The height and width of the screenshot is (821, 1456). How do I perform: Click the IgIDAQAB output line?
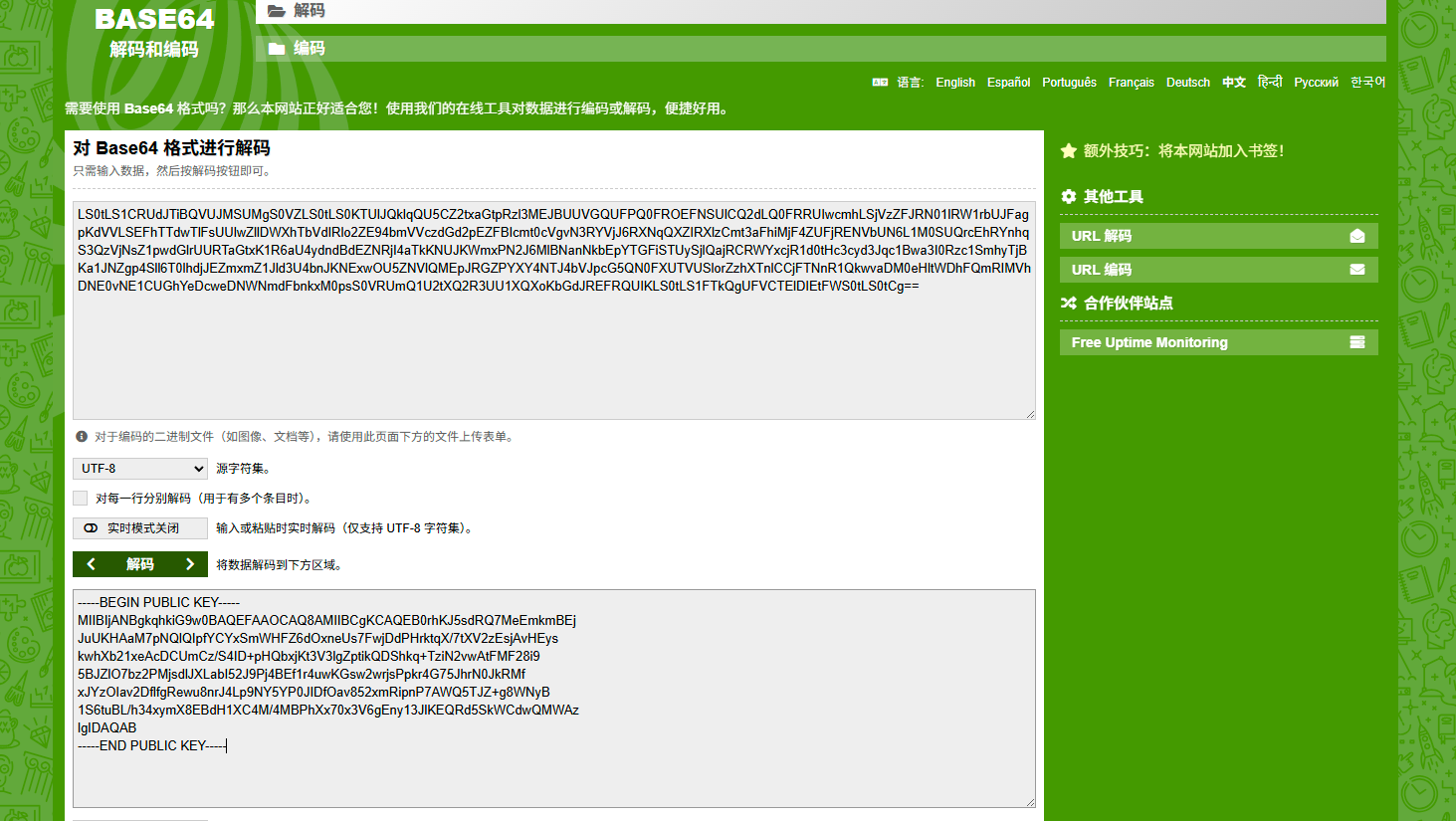106,727
